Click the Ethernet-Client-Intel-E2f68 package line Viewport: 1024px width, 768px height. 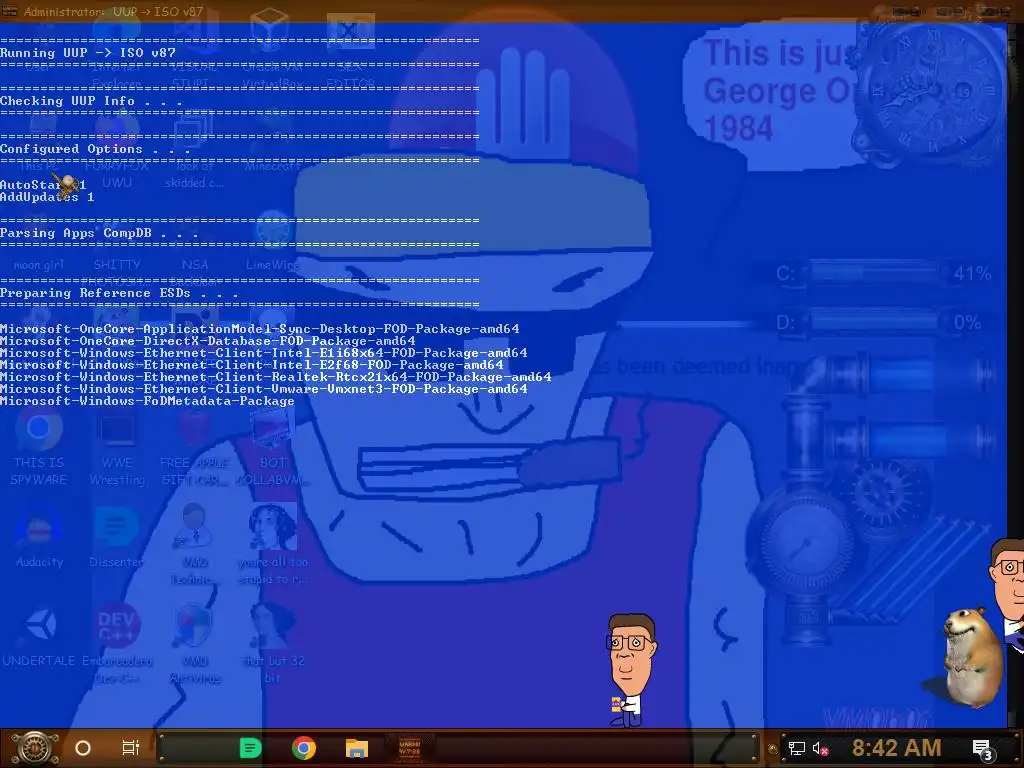[x=252, y=364]
